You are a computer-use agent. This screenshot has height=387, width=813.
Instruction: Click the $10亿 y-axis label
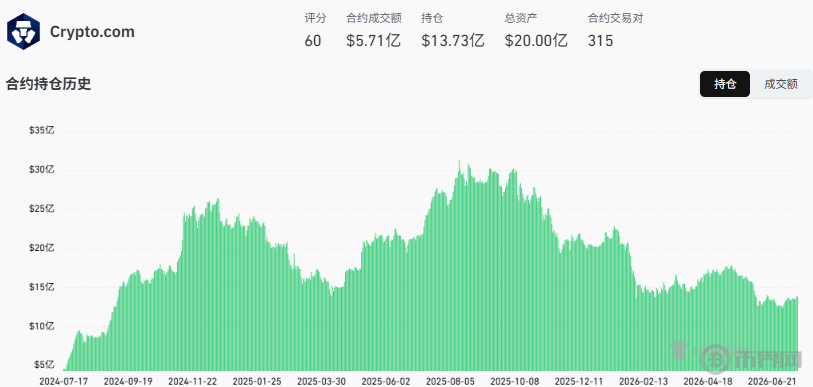[x=41, y=326]
